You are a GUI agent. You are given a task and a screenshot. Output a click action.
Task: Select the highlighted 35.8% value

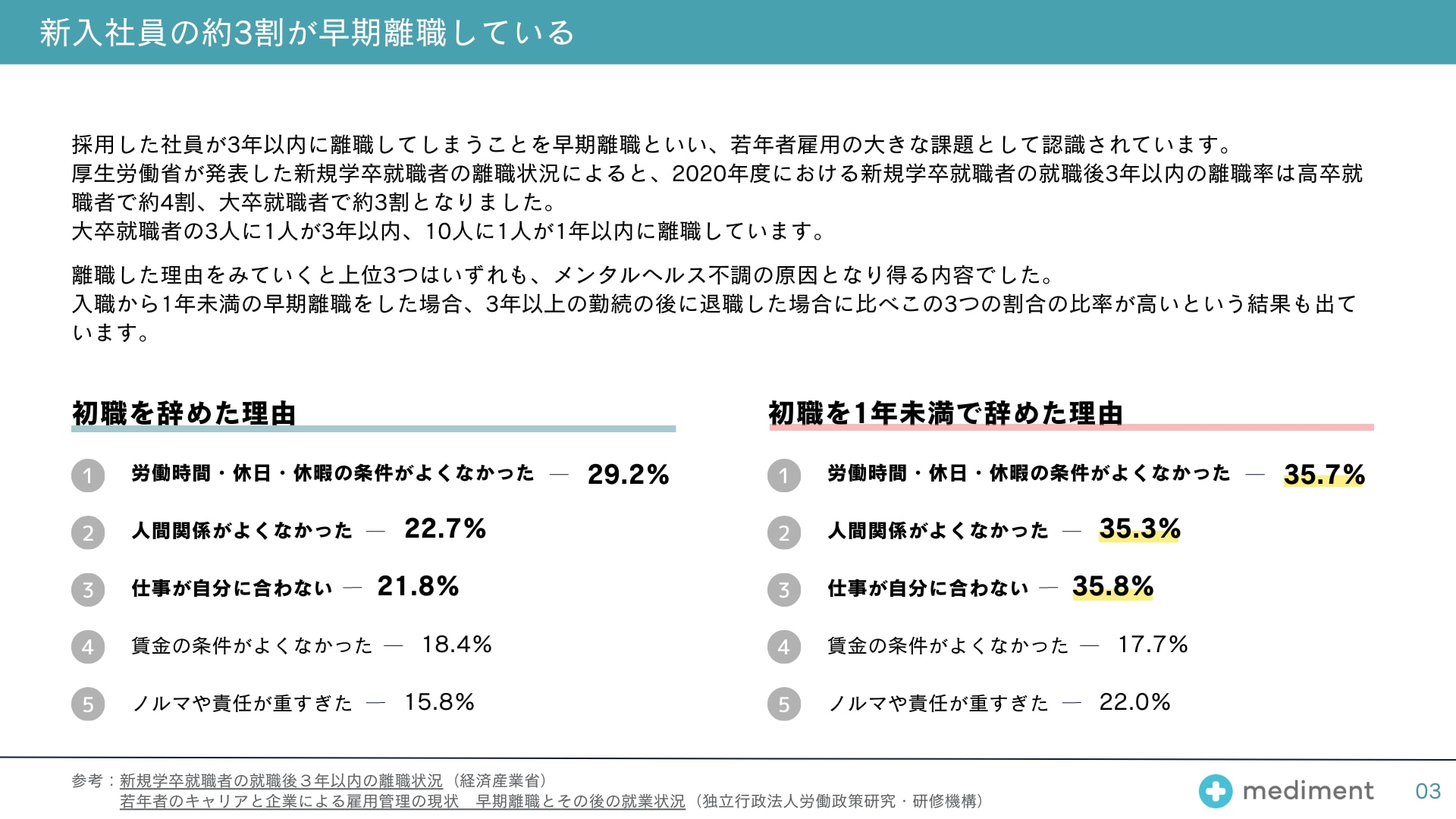coord(1112,586)
